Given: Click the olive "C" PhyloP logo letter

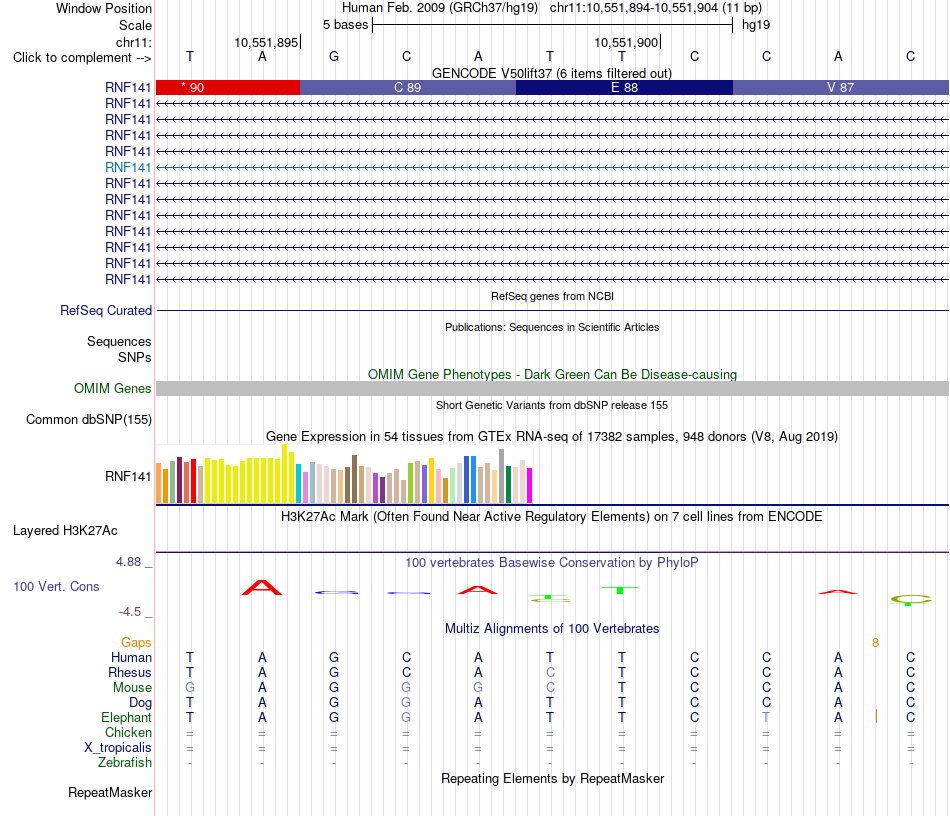Looking at the screenshot, I should (911, 600).
